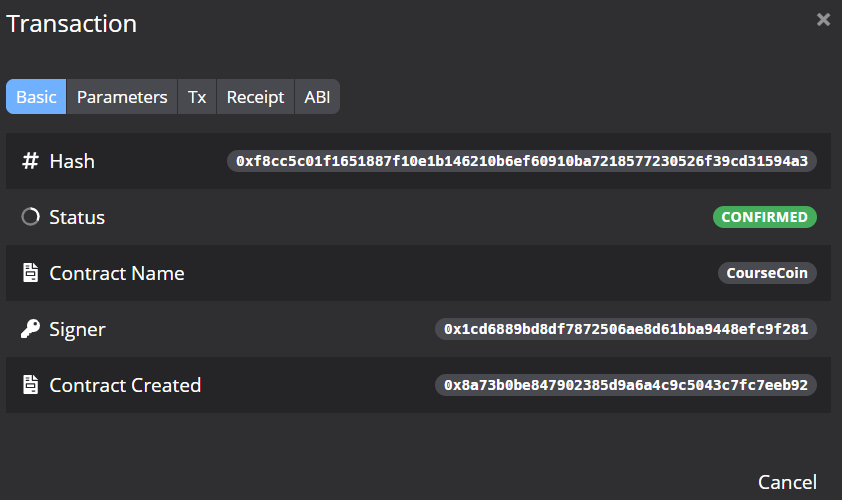Click the Signer row label
Viewport: 842px width, 500px height.
[x=77, y=329]
